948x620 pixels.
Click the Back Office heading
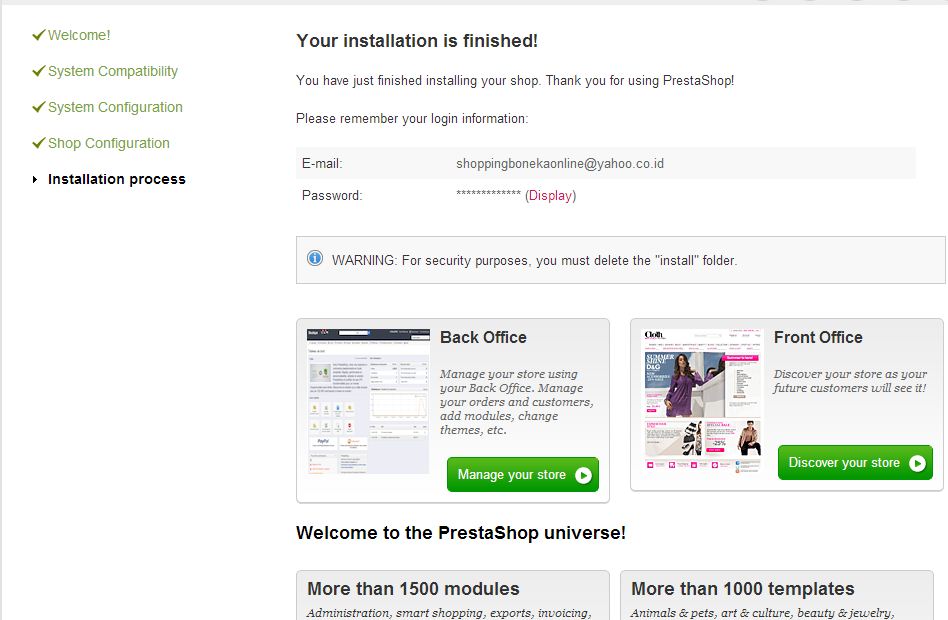[483, 338]
